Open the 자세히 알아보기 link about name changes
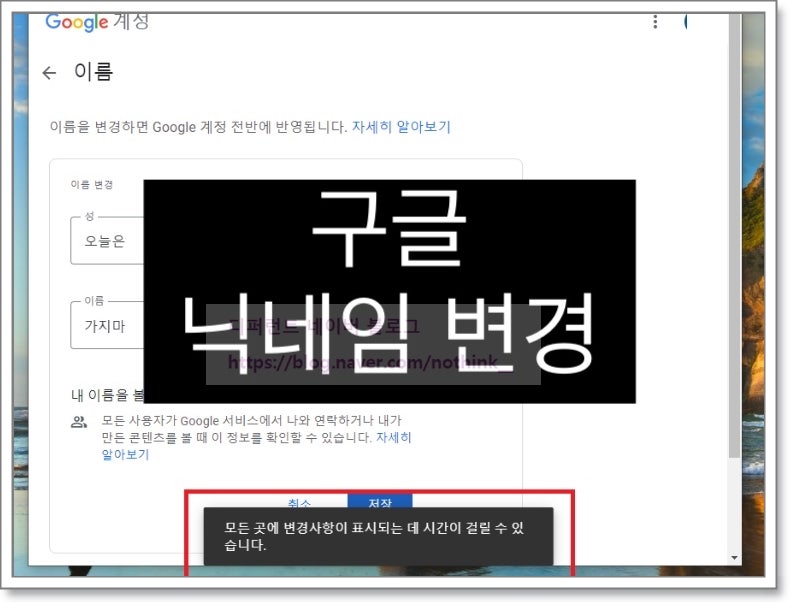790x602 pixels. point(401,126)
